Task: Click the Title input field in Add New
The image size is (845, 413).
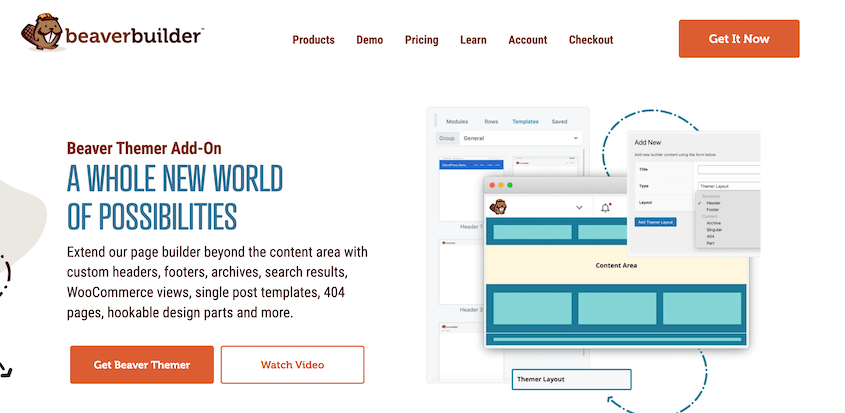Action: point(729,169)
